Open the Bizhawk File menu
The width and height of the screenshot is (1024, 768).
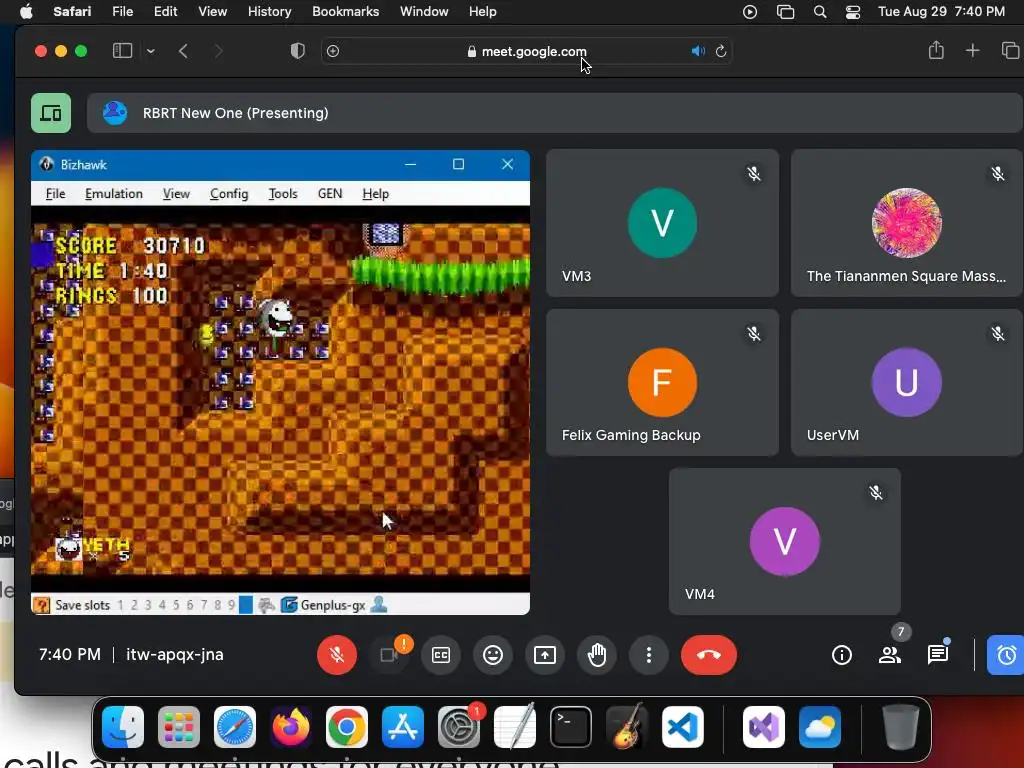click(56, 194)
